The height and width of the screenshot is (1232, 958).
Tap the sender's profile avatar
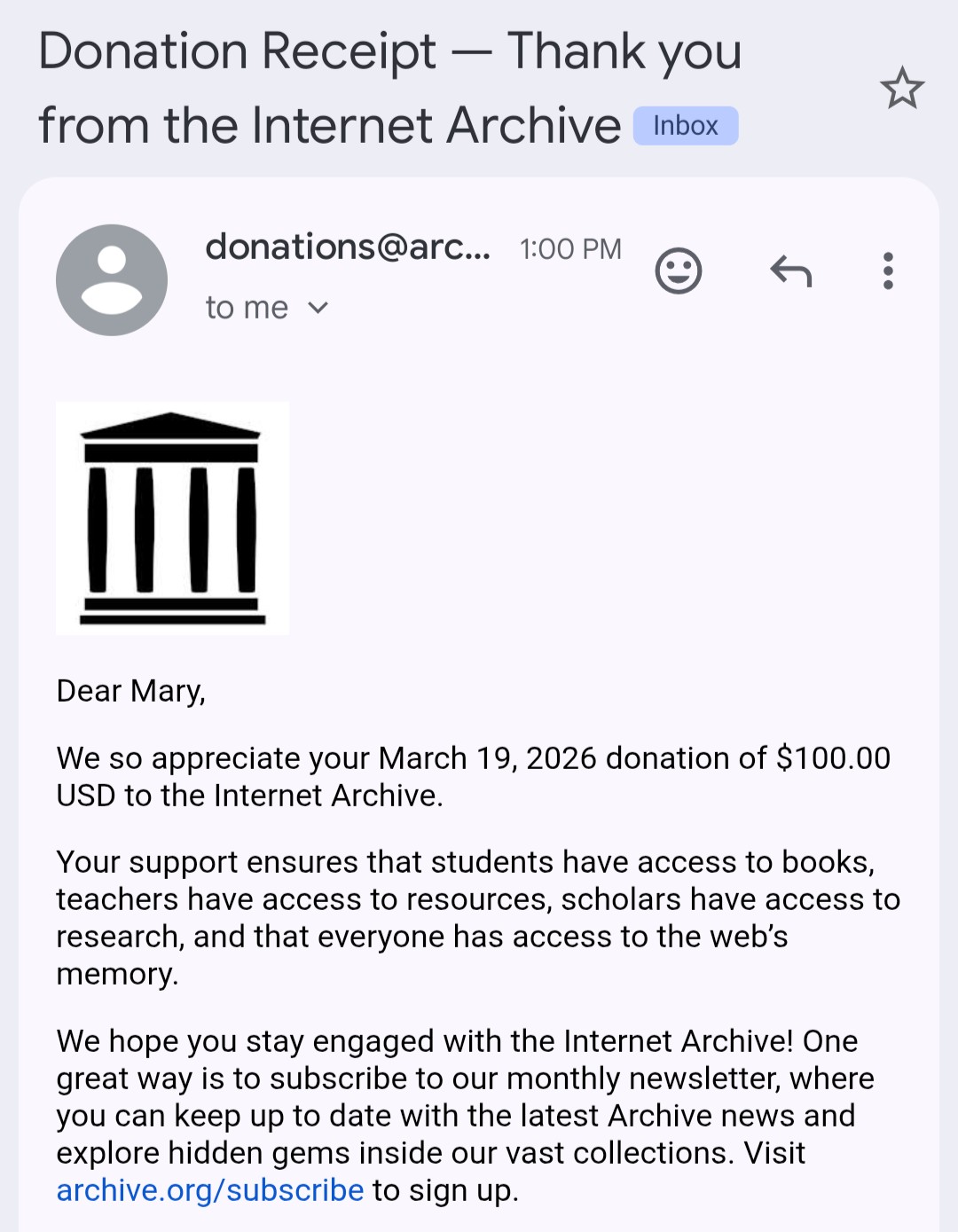[112, 280]
